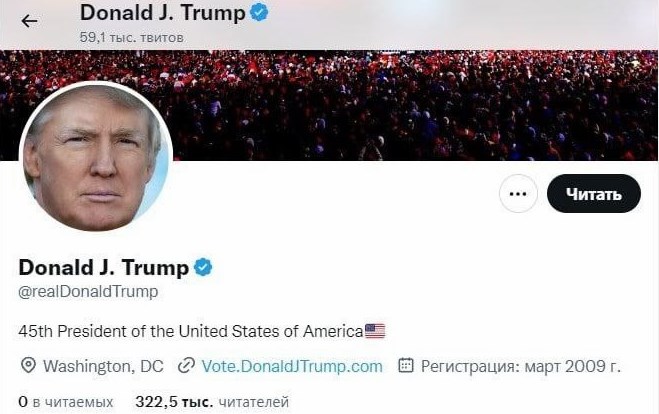Open the three-dot more options button

click(518, 194)
